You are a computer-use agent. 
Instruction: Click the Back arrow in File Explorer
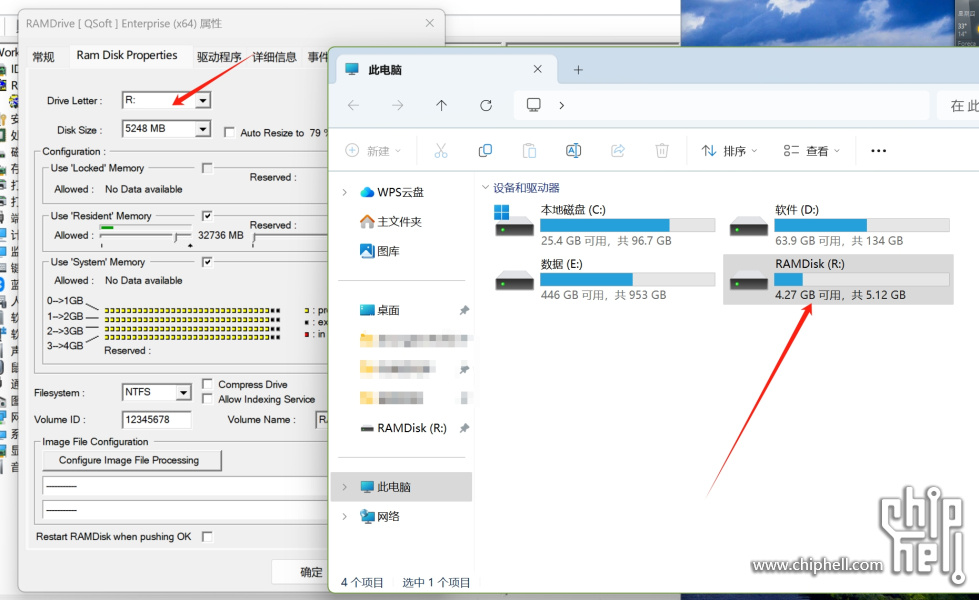[353, 106]
